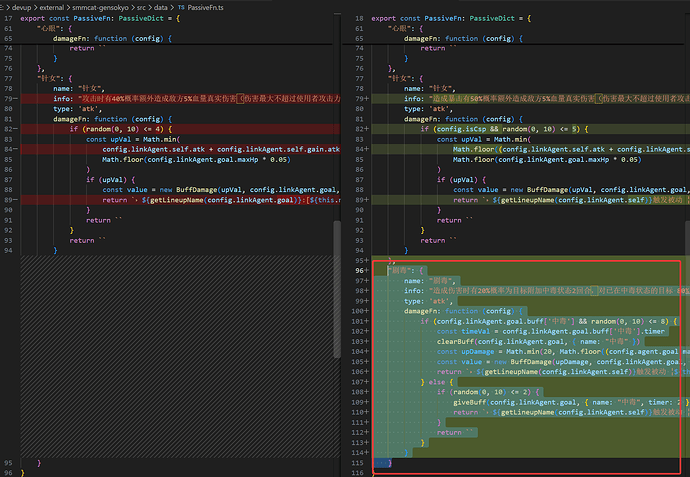Click added line number '112+'
The width and height of the screenshot is (690, 477).
click(360, 433)
